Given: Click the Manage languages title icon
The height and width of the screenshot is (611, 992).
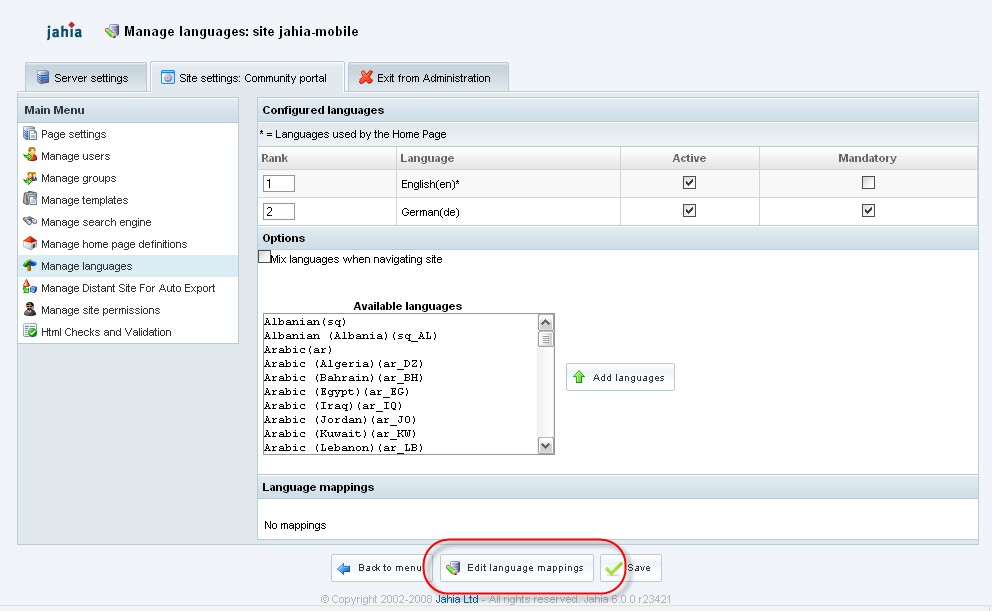Looking at the screenshot, I should (112, 30).
